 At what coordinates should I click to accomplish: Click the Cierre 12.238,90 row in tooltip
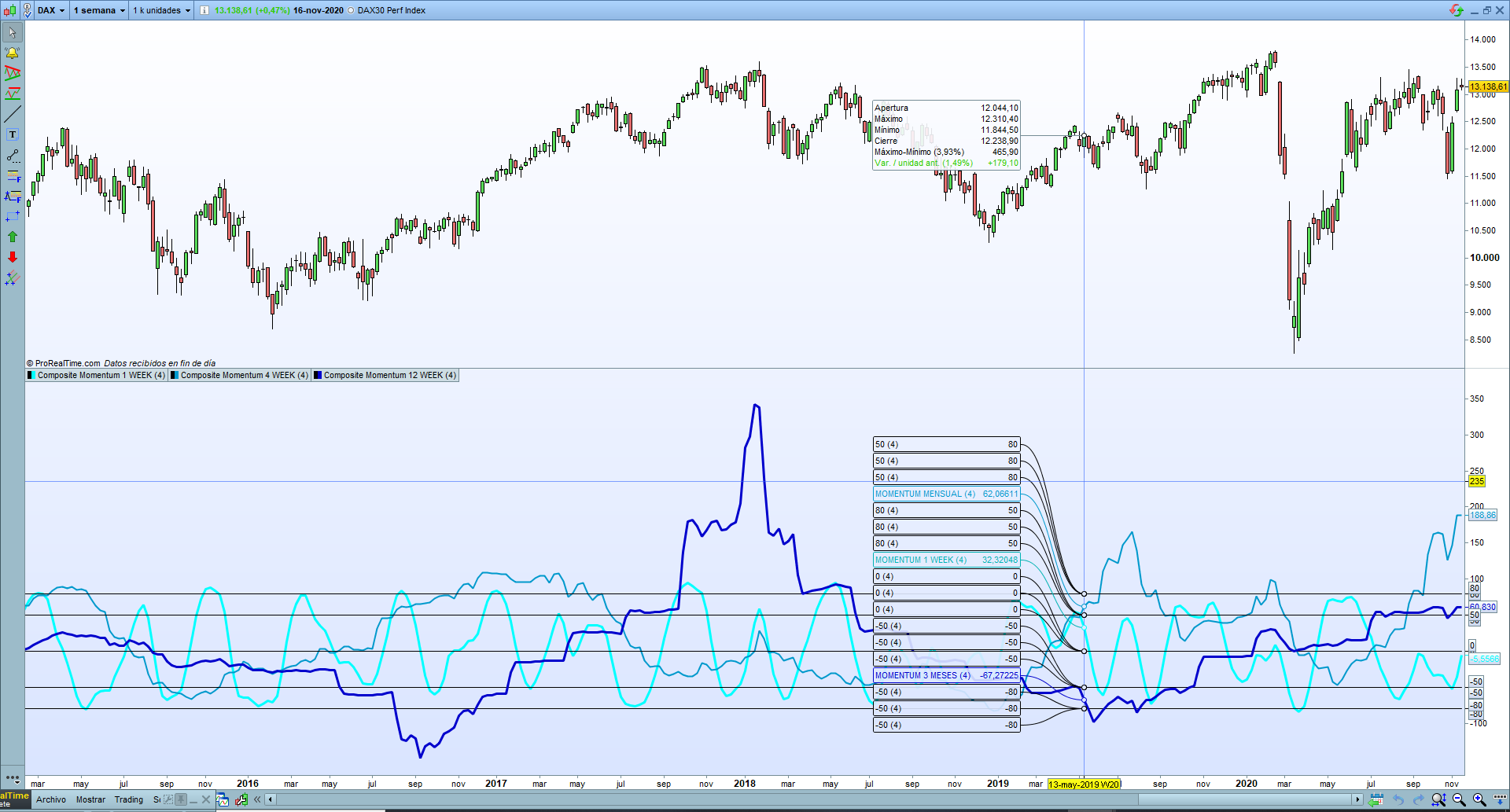click(x=946, y=141)
